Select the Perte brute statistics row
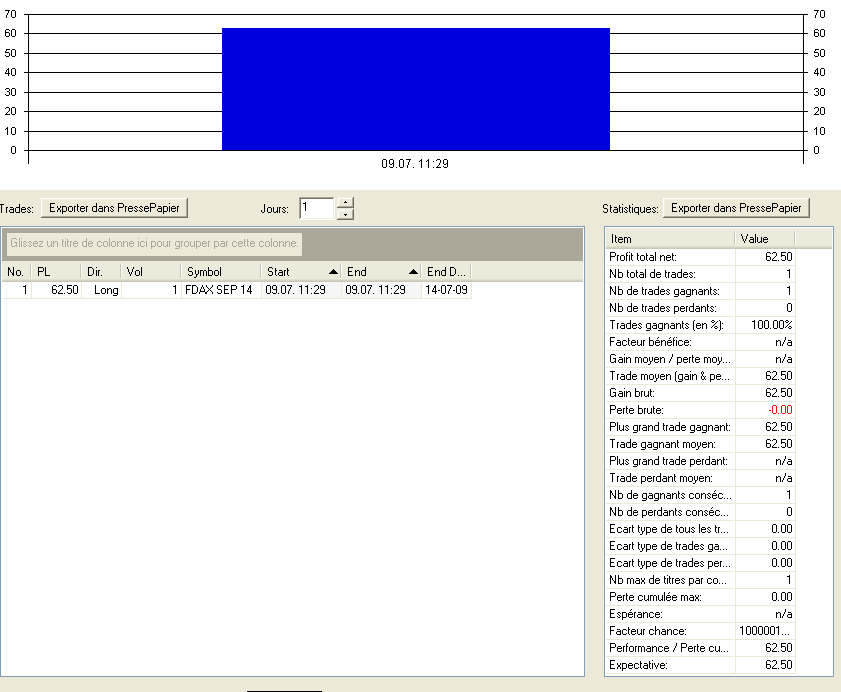This screenshot has height=692, width=841. point(700,410)
